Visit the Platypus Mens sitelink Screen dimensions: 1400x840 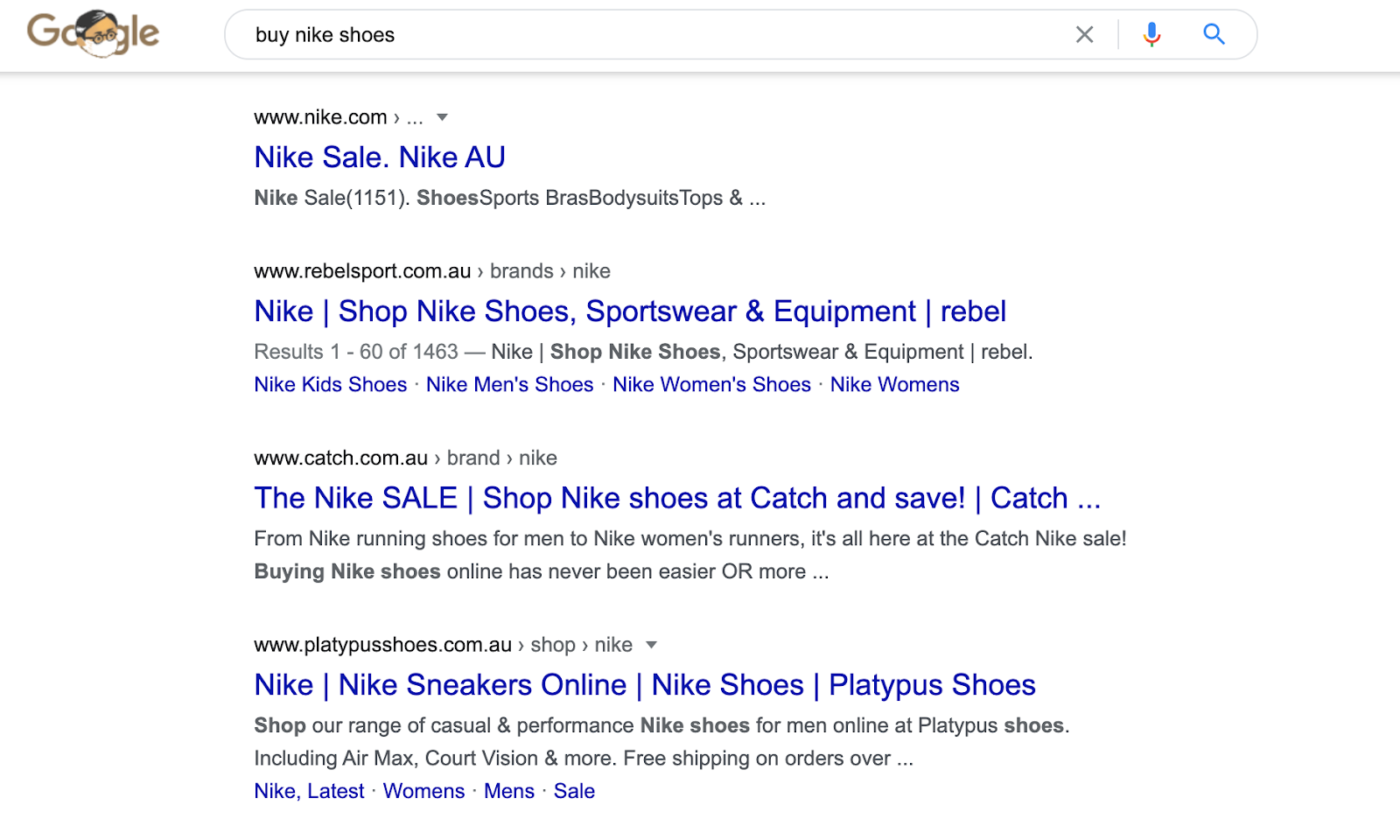click(508, 791)
